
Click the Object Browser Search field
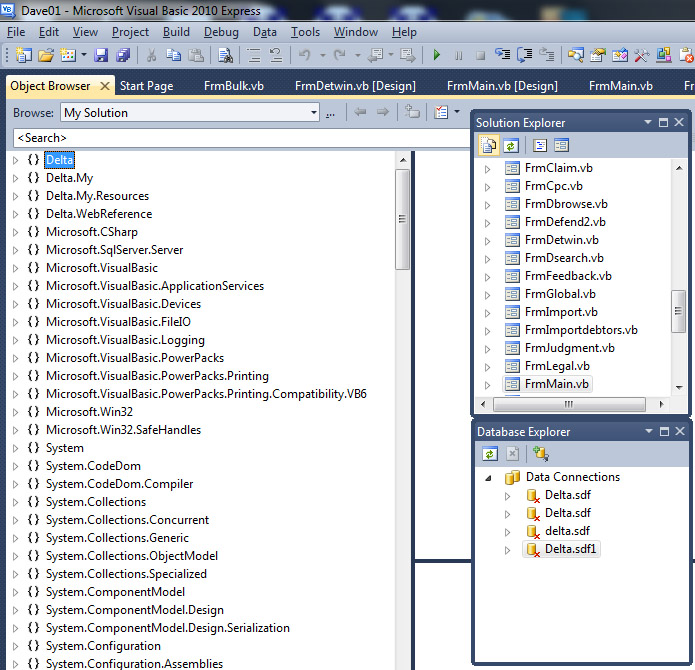pyautogui.click(x=242, y=138)
